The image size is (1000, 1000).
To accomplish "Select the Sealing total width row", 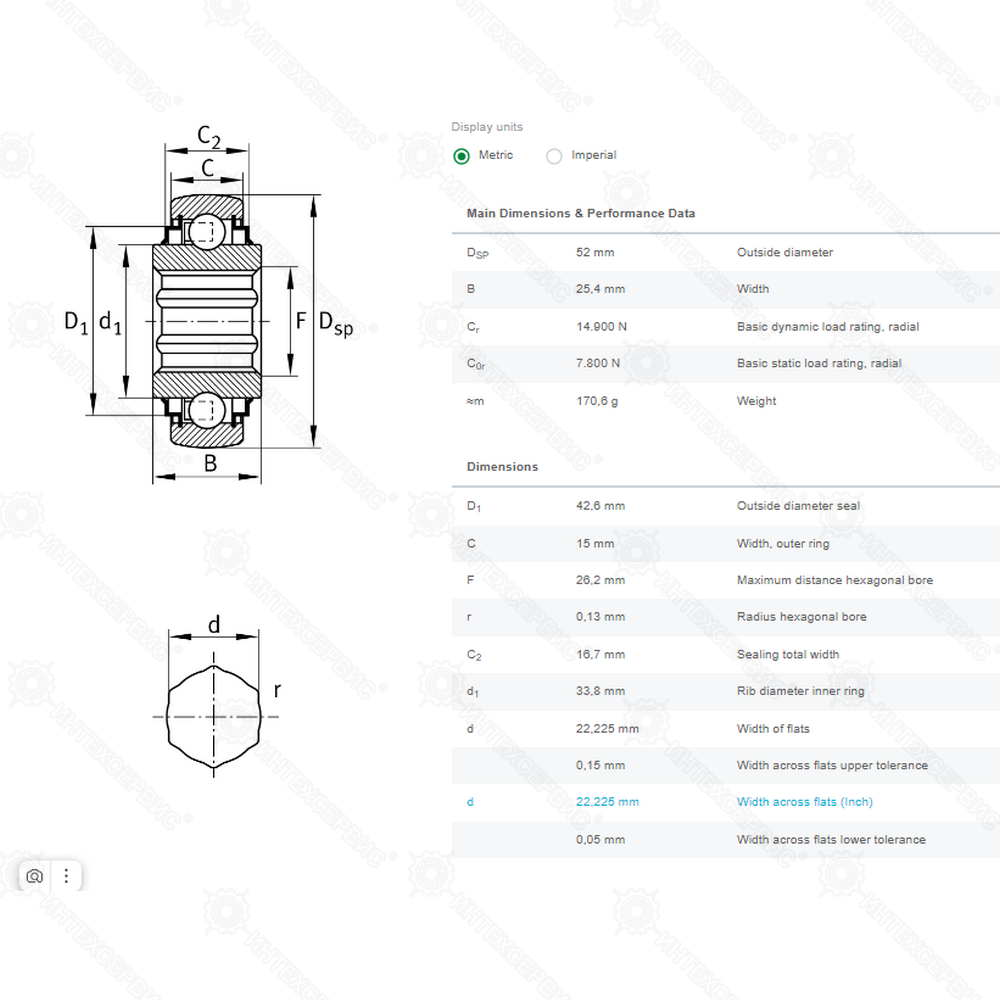I will click(725, 655).
